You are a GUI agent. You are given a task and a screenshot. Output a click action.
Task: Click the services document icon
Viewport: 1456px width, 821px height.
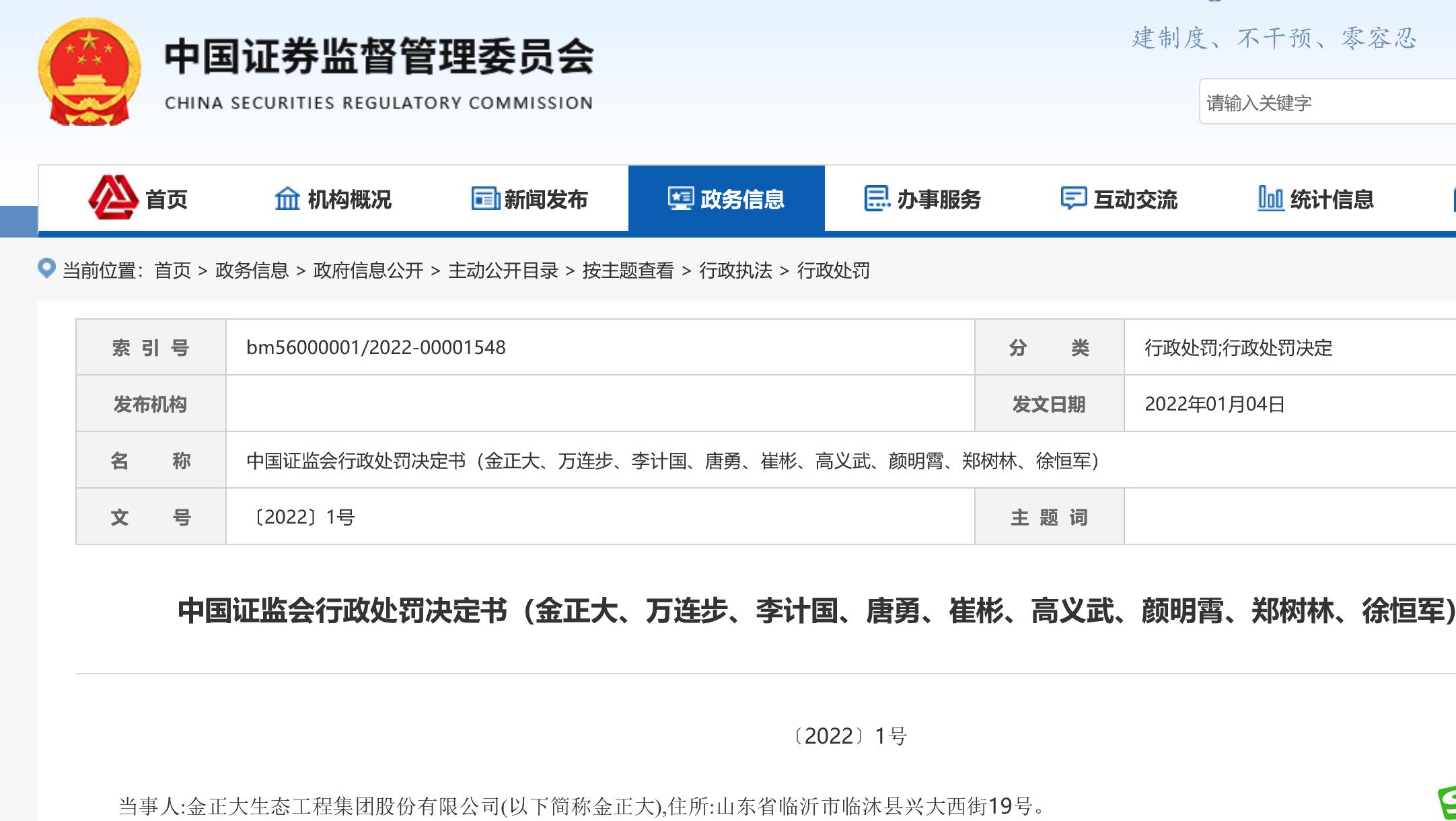877,199
